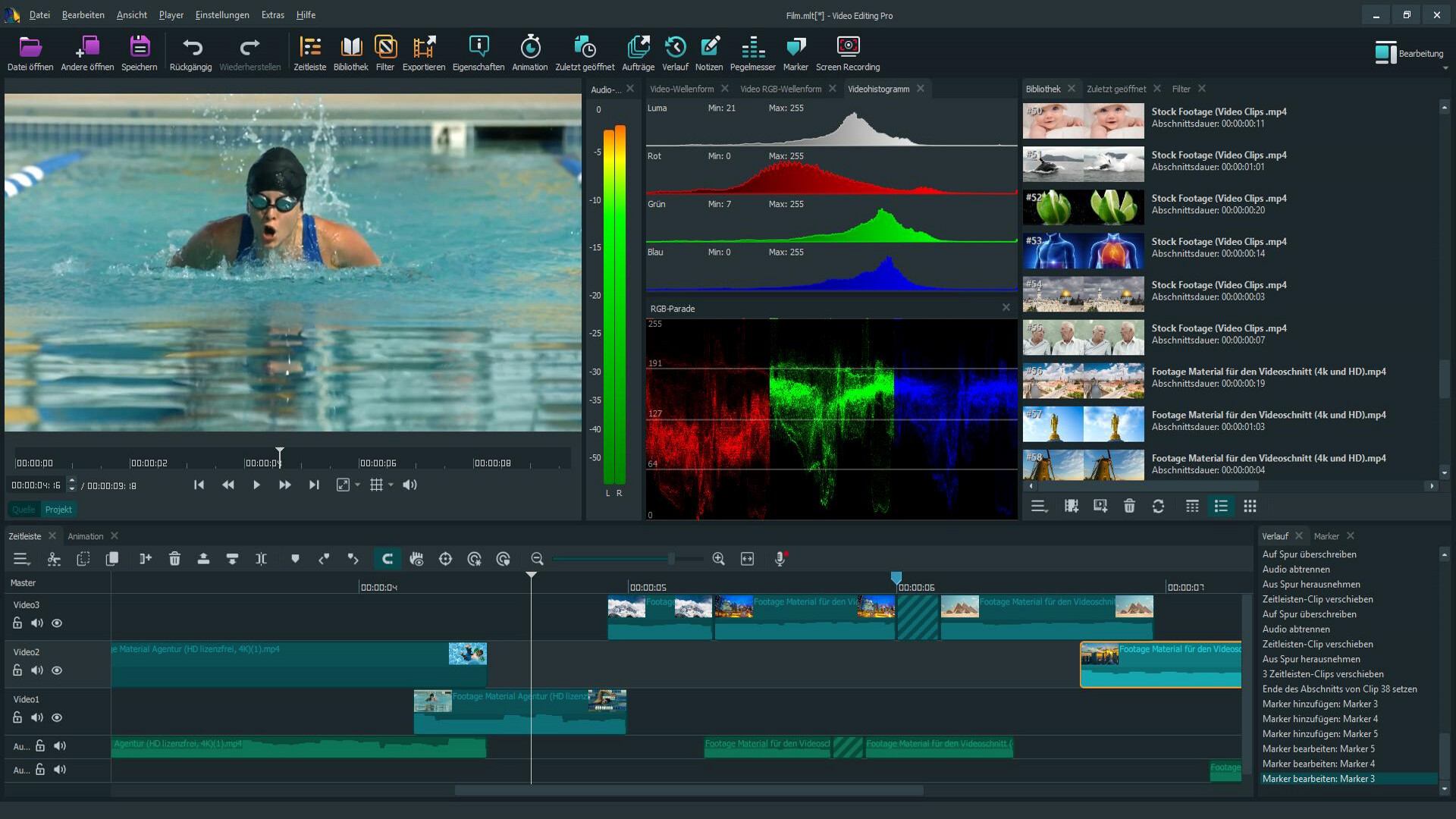Refresh the Bibliothek clip list

click(1159, 506)
